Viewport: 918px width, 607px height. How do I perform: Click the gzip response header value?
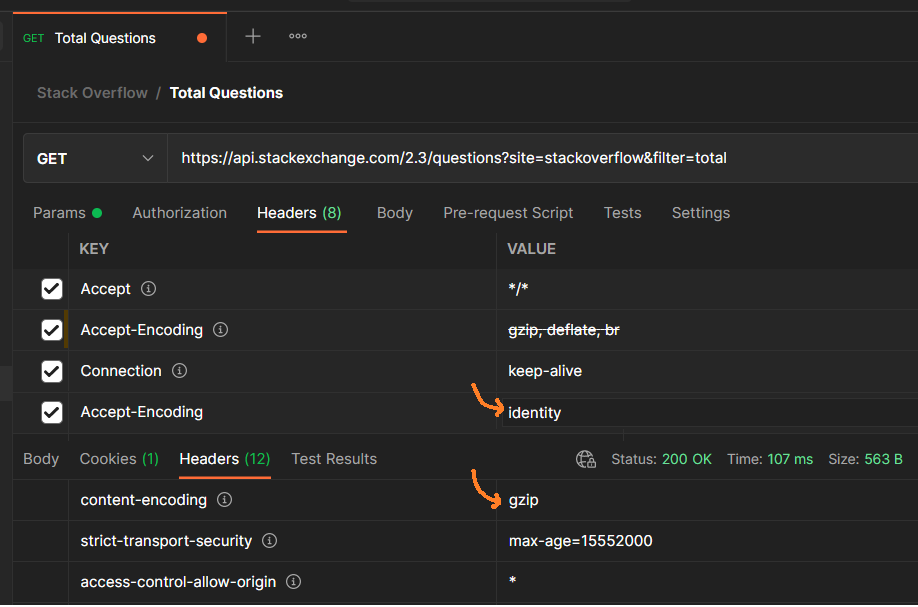click(523, 500)
